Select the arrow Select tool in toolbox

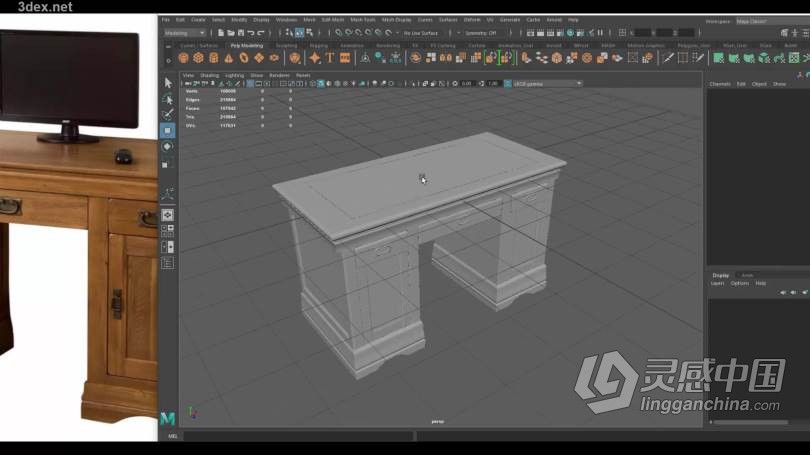(x=168, y=83)
